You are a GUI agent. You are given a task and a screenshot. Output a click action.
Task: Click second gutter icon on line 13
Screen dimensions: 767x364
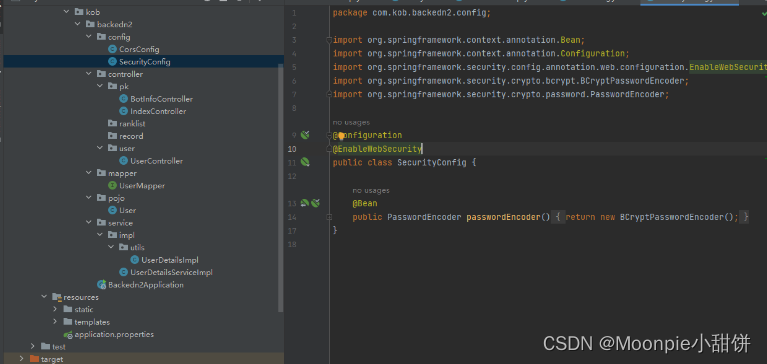(316, 203)
